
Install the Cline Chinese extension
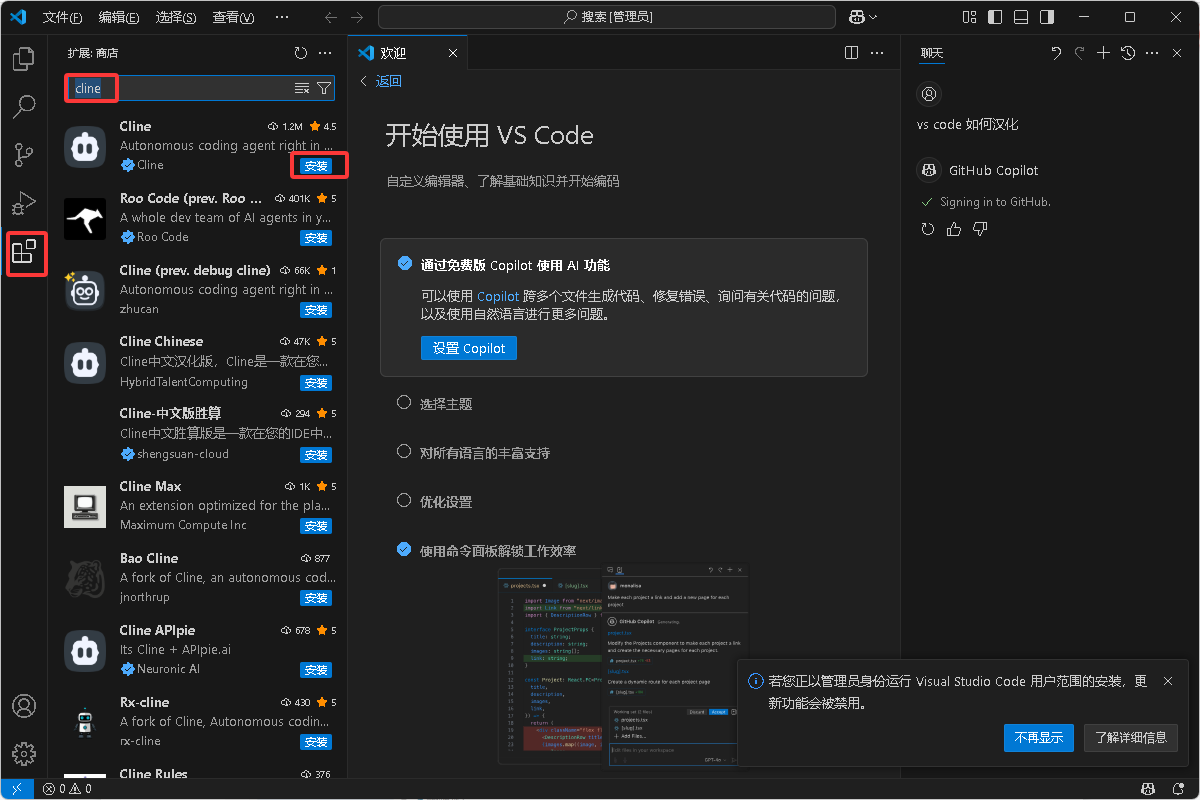click(x=316, y=383)
